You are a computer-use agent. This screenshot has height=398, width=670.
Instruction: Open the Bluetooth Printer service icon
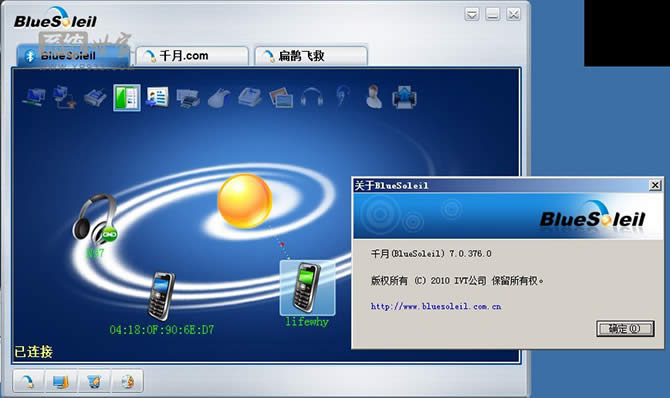point(188,98)
